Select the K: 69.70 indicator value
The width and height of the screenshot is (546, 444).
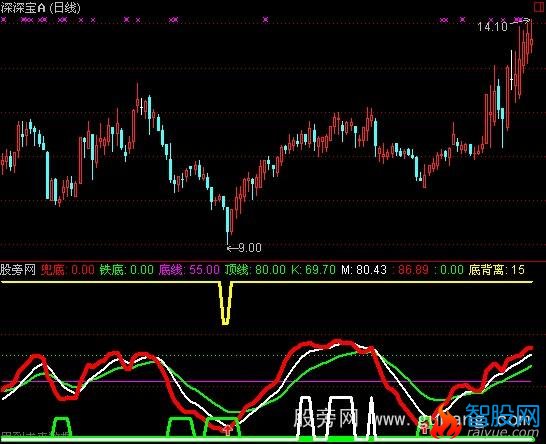tap(313, 270)
